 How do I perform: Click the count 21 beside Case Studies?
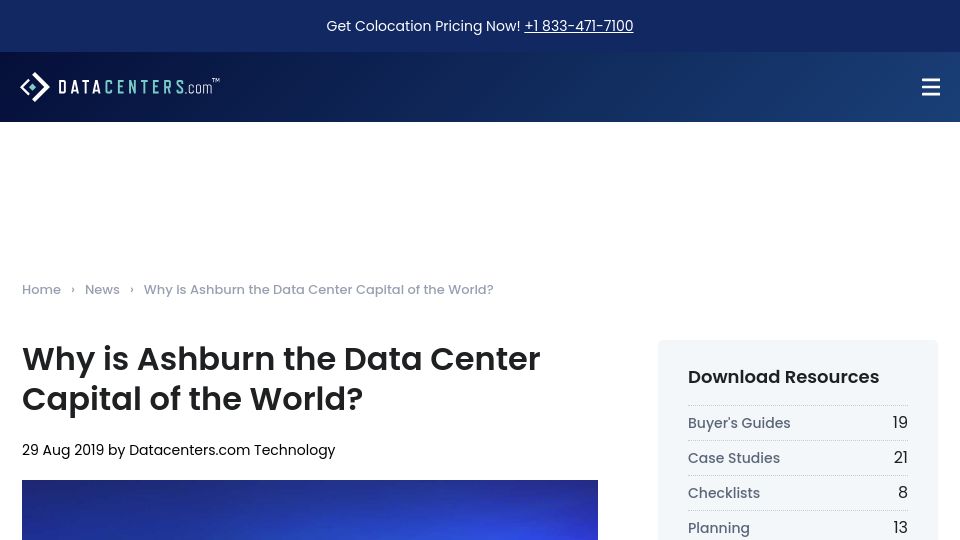[901, 458]
